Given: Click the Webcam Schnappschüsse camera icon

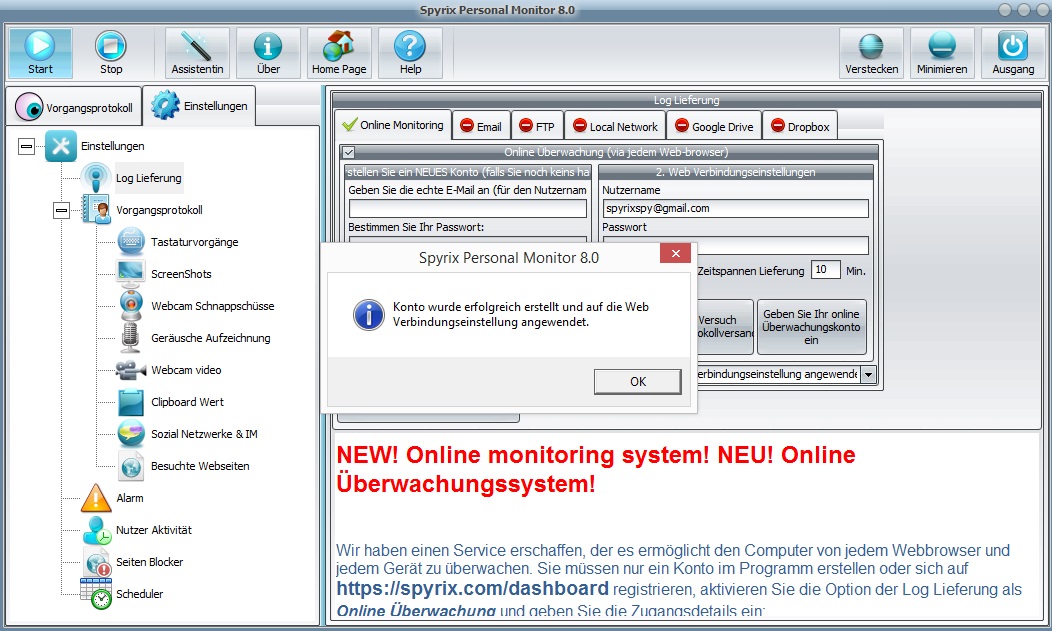Looking at the screenshot, I should 131,305.
